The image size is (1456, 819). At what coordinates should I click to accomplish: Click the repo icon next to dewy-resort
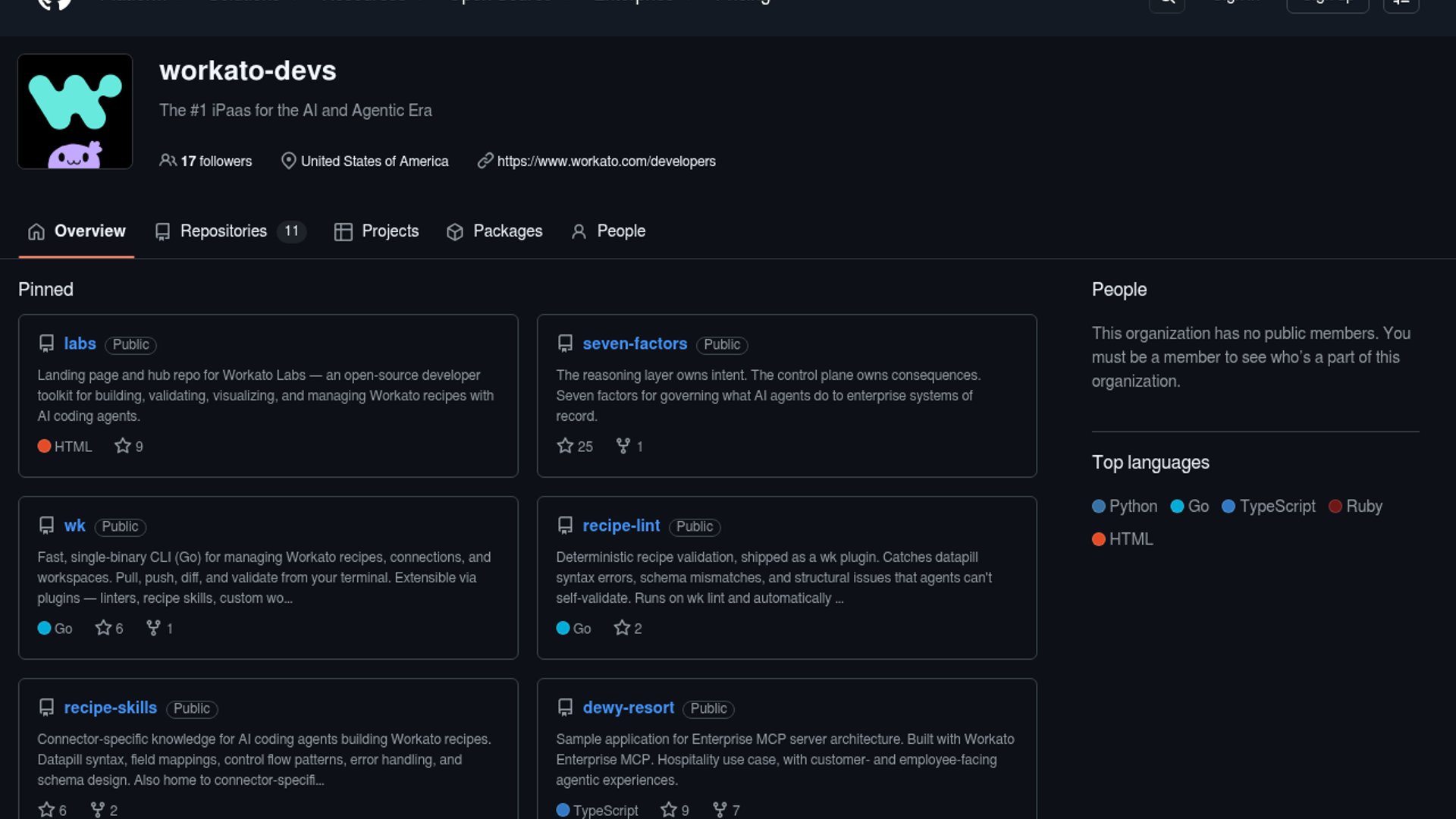click(565, 708)
